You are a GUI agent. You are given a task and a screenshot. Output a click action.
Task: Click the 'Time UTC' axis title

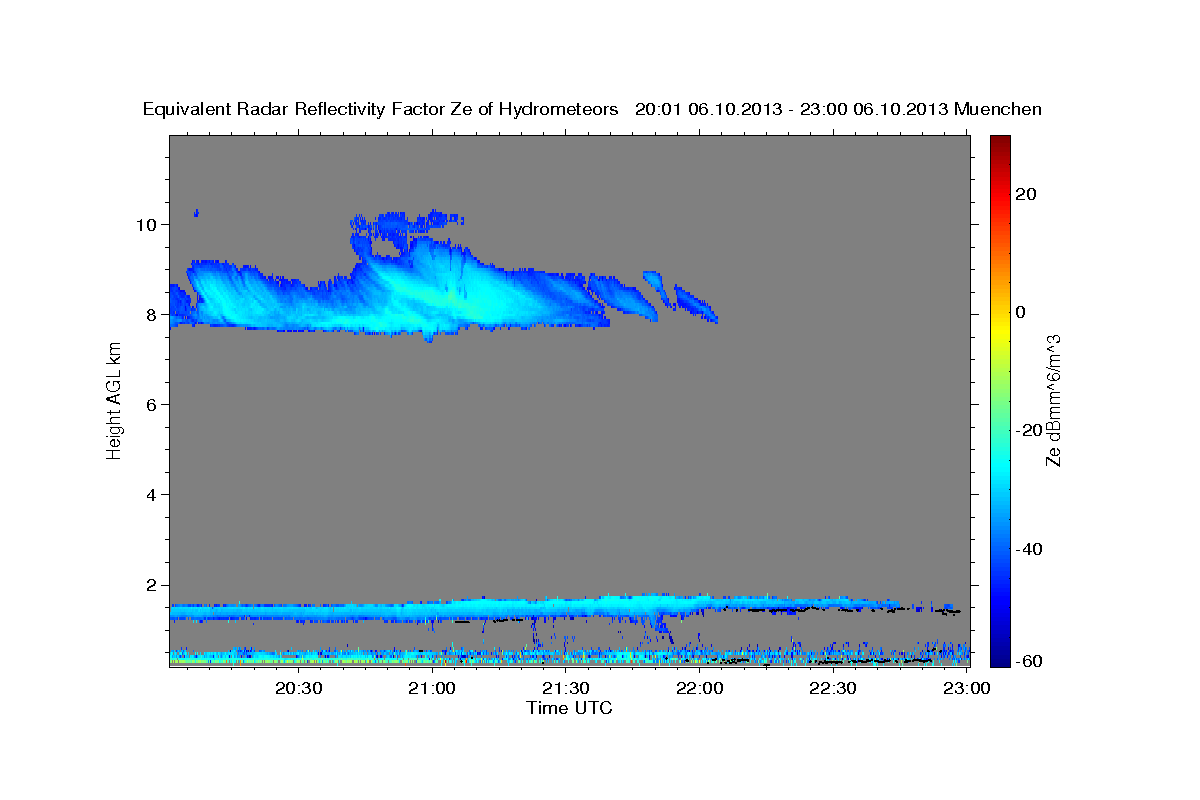(x=569, y=708)
